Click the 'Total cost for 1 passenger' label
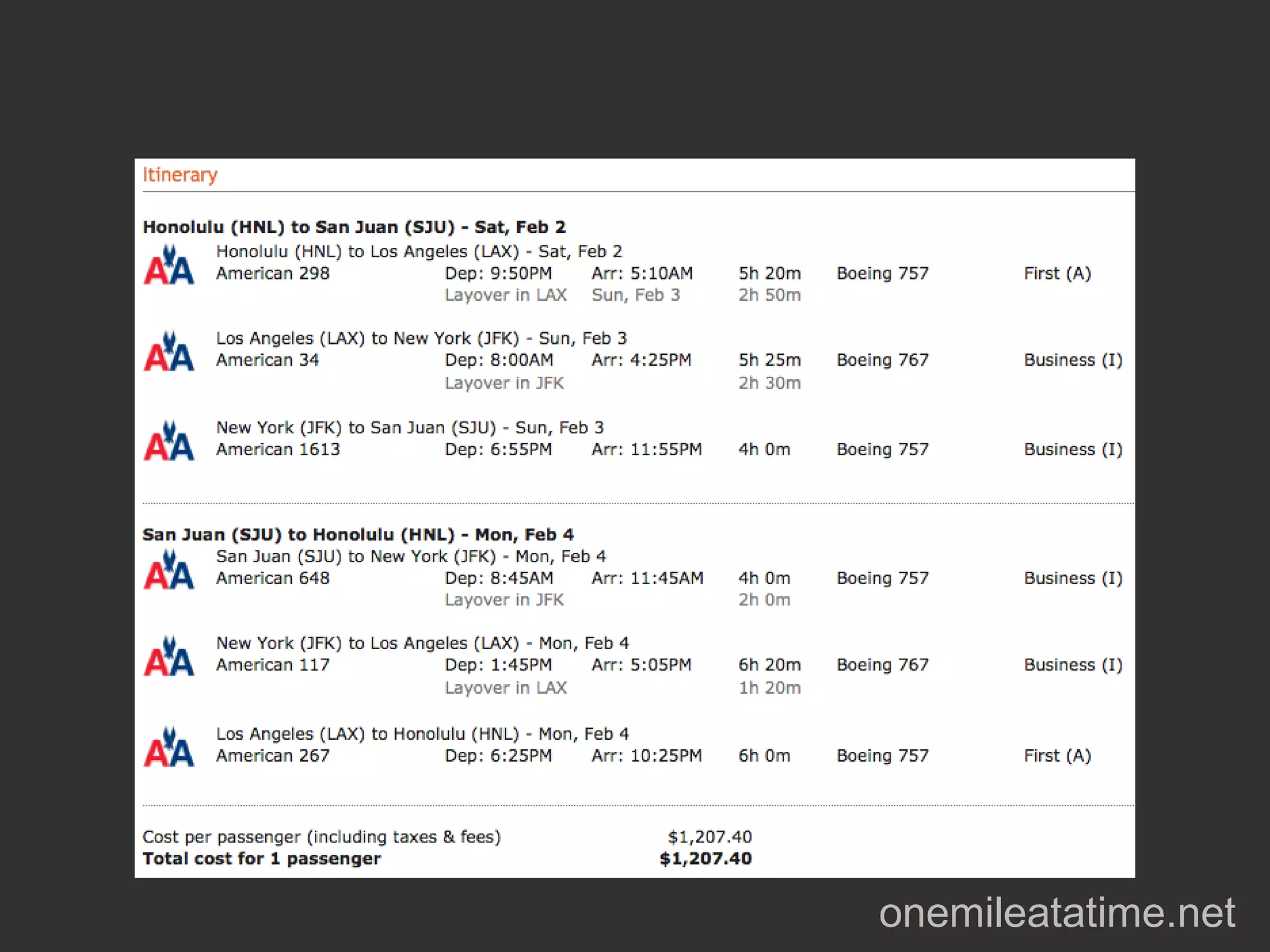The image size is (1270, 952). pos(262,859)
